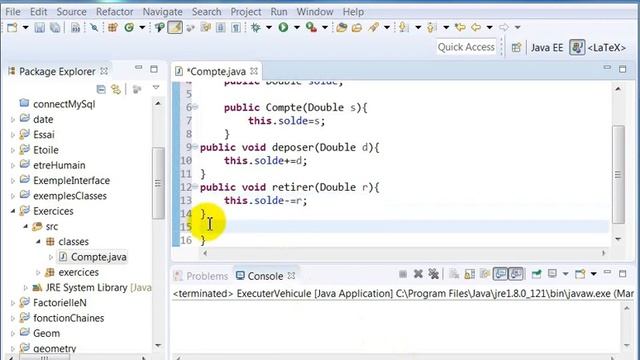Select the Console tab
The image size is (640, 360).
pyautogui.click(x=265, y=276)
